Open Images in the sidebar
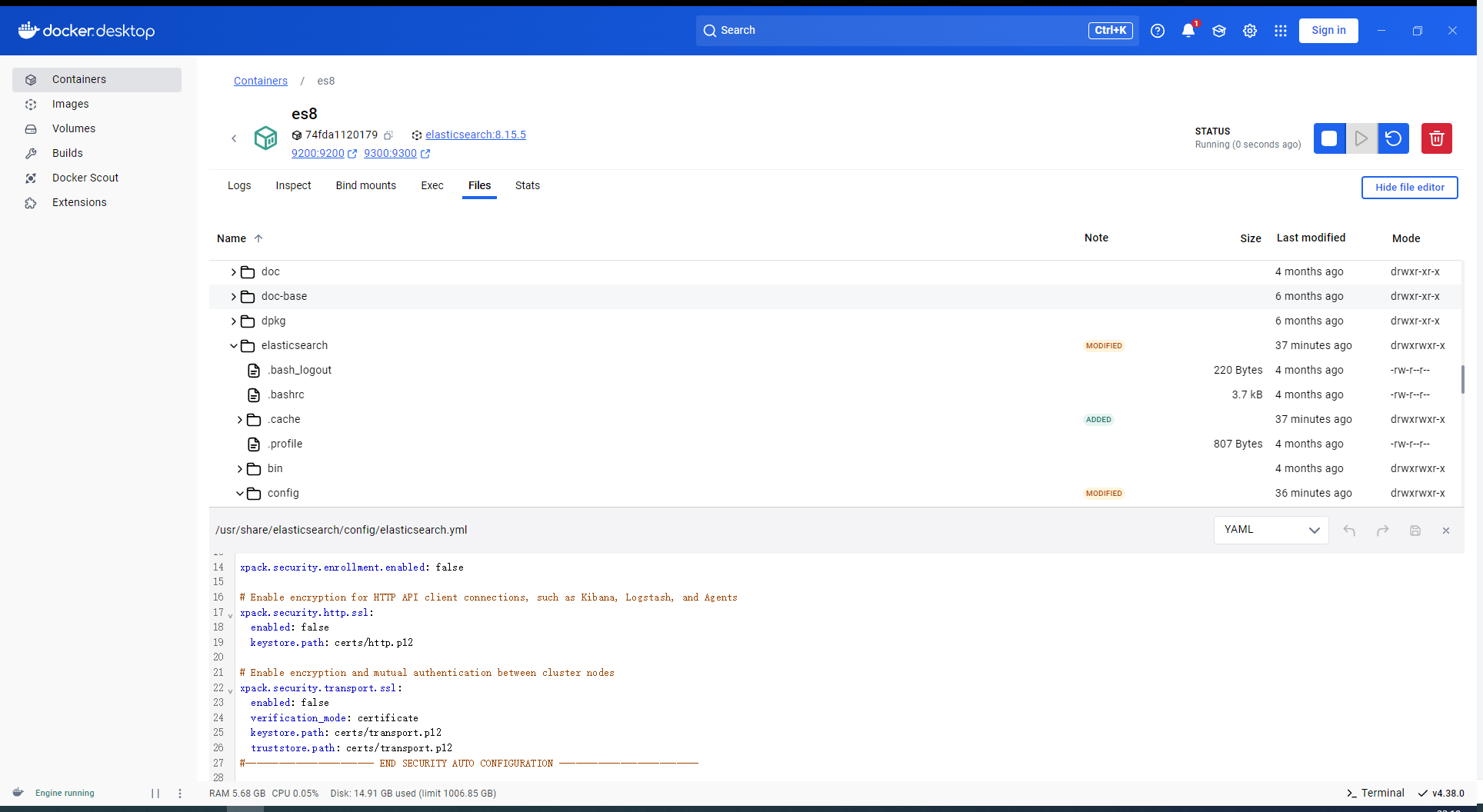The height and width of the screenshot is (812, 1483). point(97,105)
